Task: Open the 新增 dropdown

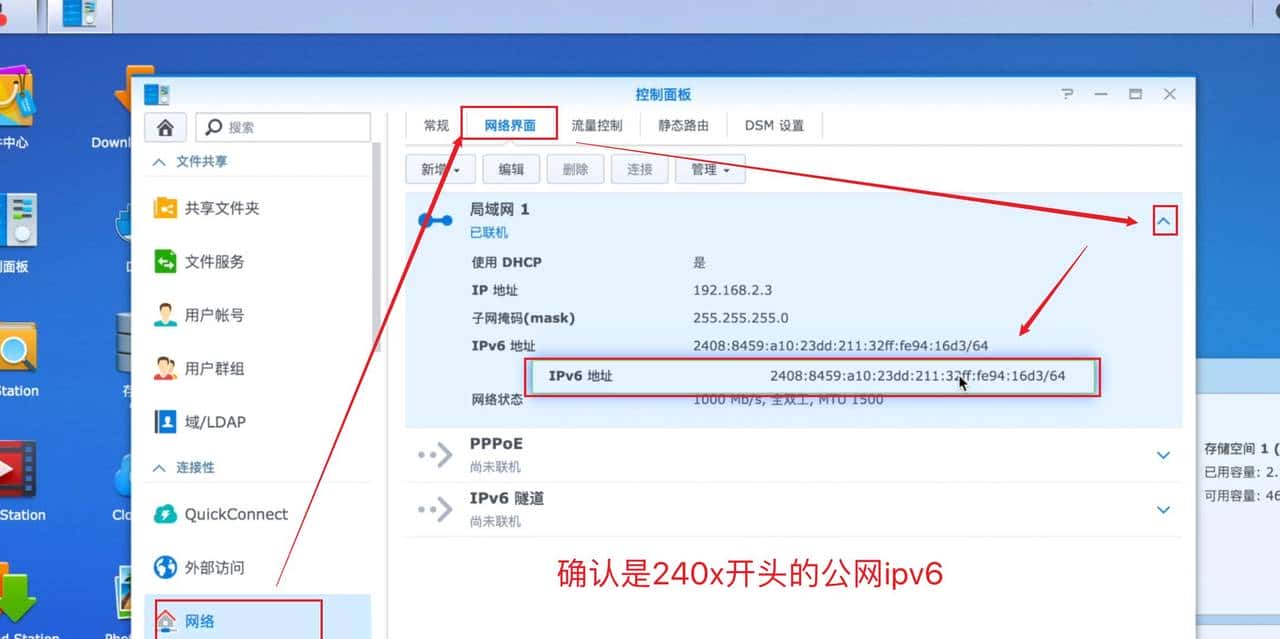Action: tap(439, 169)
